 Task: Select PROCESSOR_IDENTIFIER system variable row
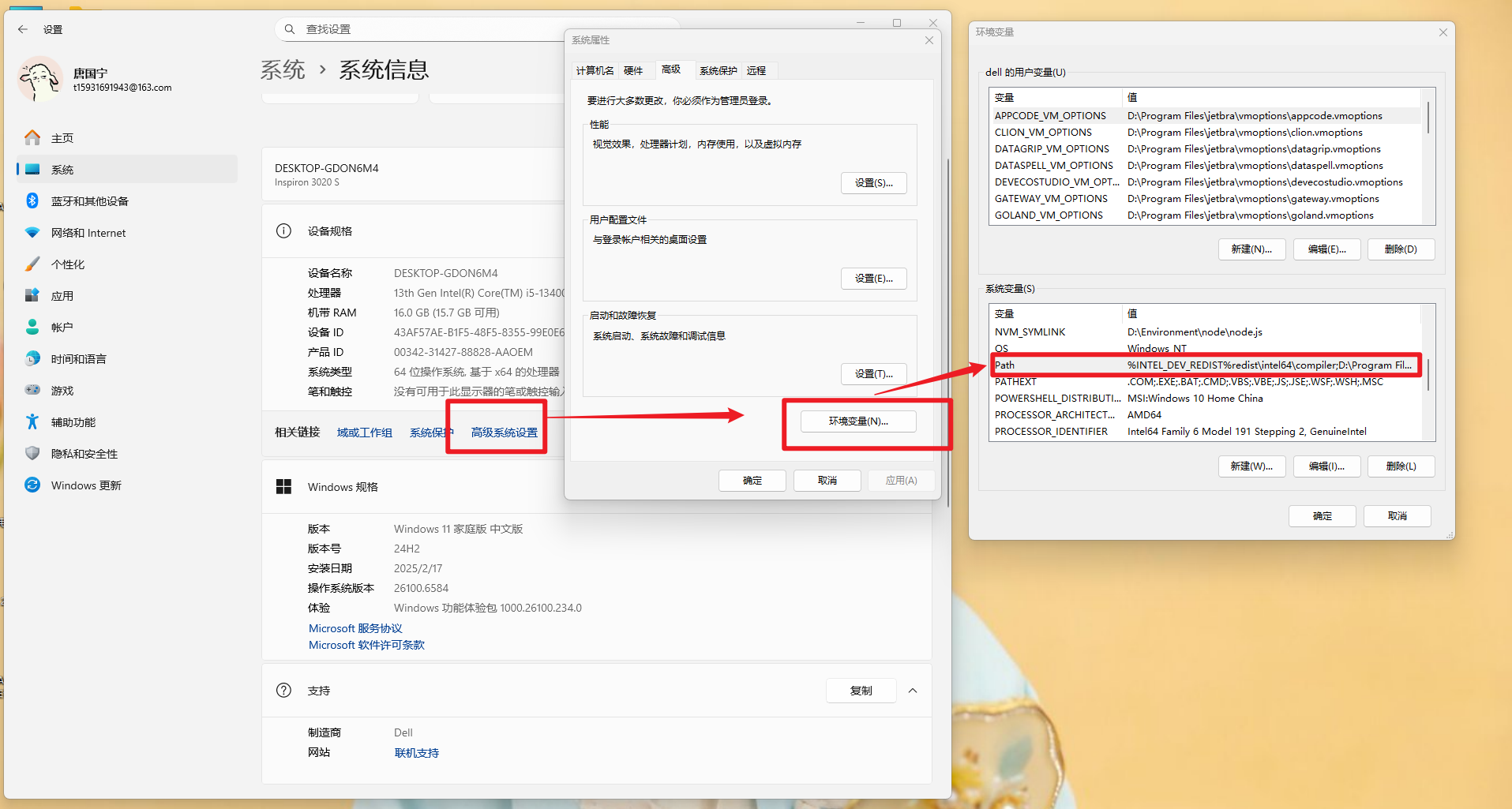(x=1205, y=432)
